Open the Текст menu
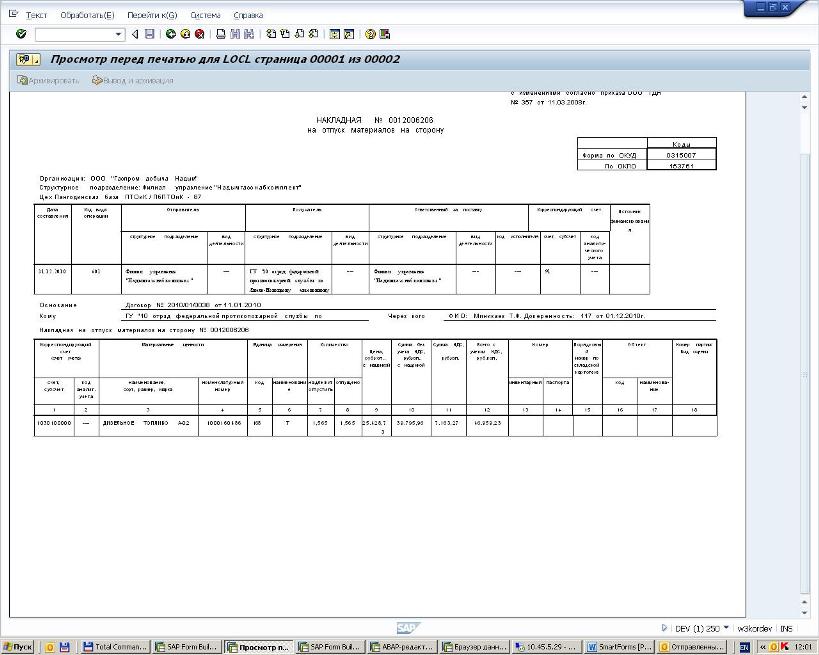 [x=36, y=15]
